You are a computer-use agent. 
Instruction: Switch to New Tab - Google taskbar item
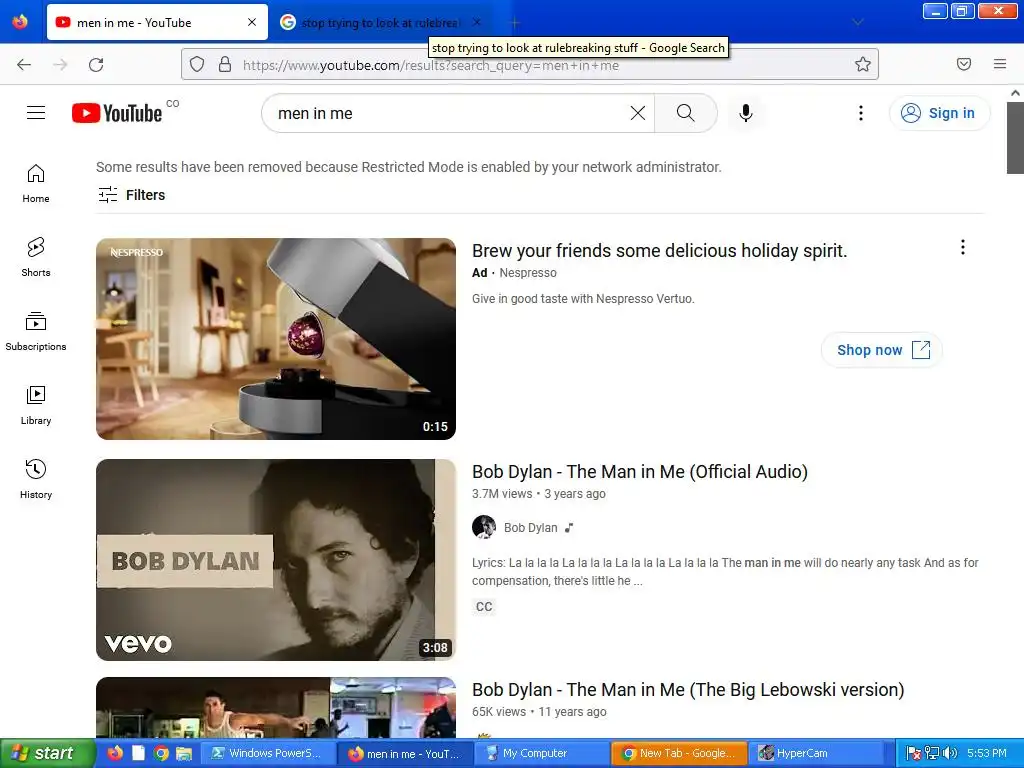tap(679, 753)
